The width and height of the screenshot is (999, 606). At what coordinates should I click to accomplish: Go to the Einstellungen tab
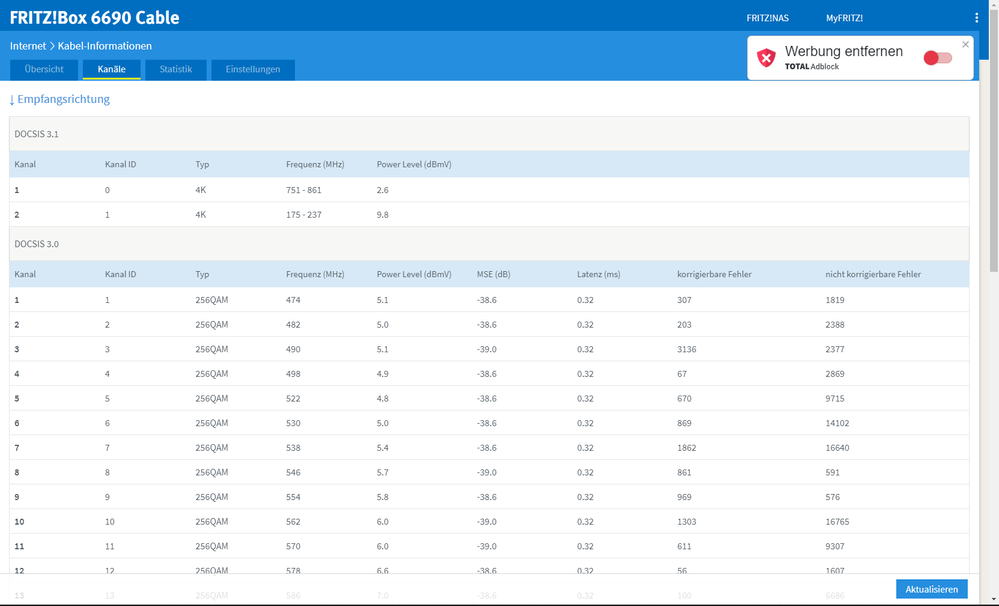pyautogui.click(x=253, y=70)
